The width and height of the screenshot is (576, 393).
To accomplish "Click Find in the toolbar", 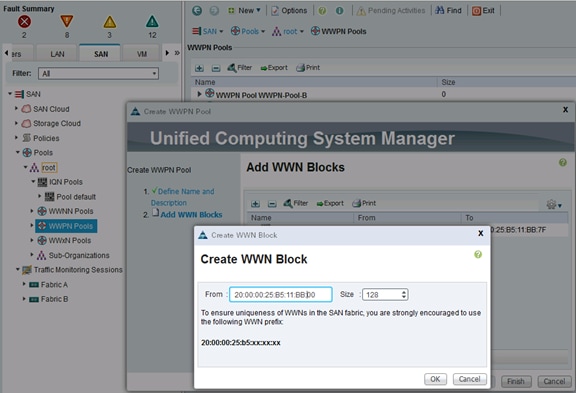I will pos(448,11).
